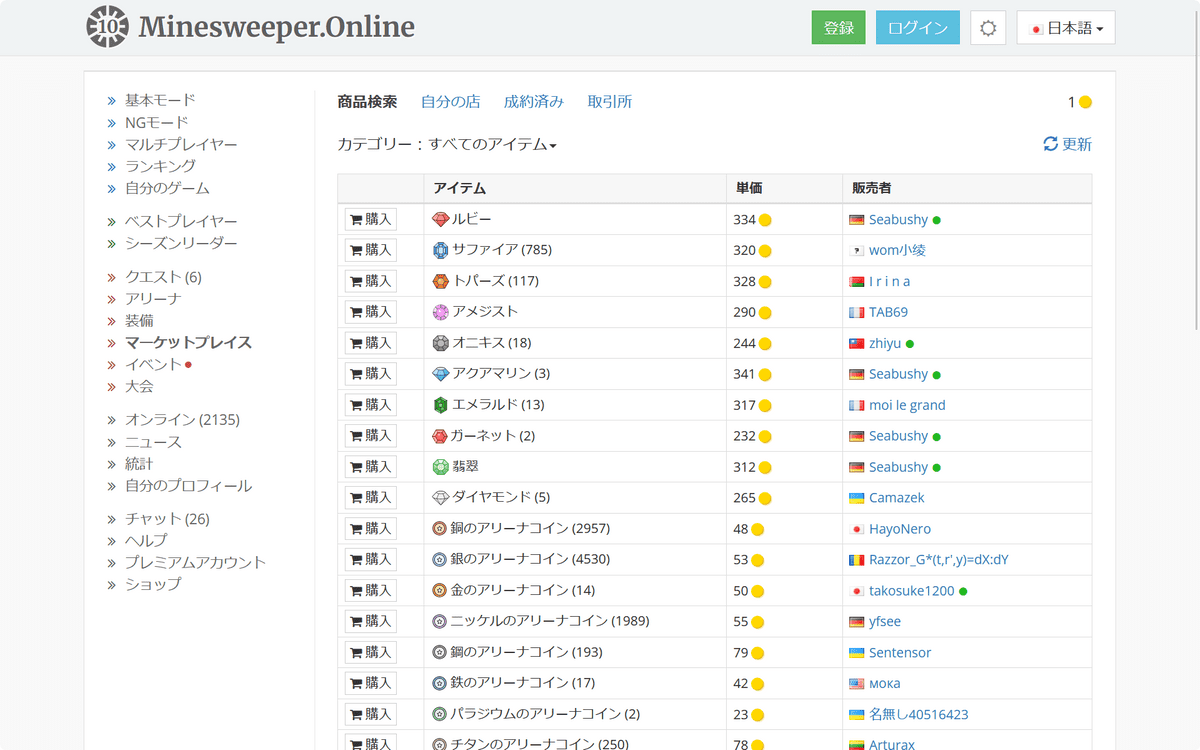This screenshot has height=750, width=1200.
Task: Click the ダイヤモンド gem icon
Action: tap(440, 498)
